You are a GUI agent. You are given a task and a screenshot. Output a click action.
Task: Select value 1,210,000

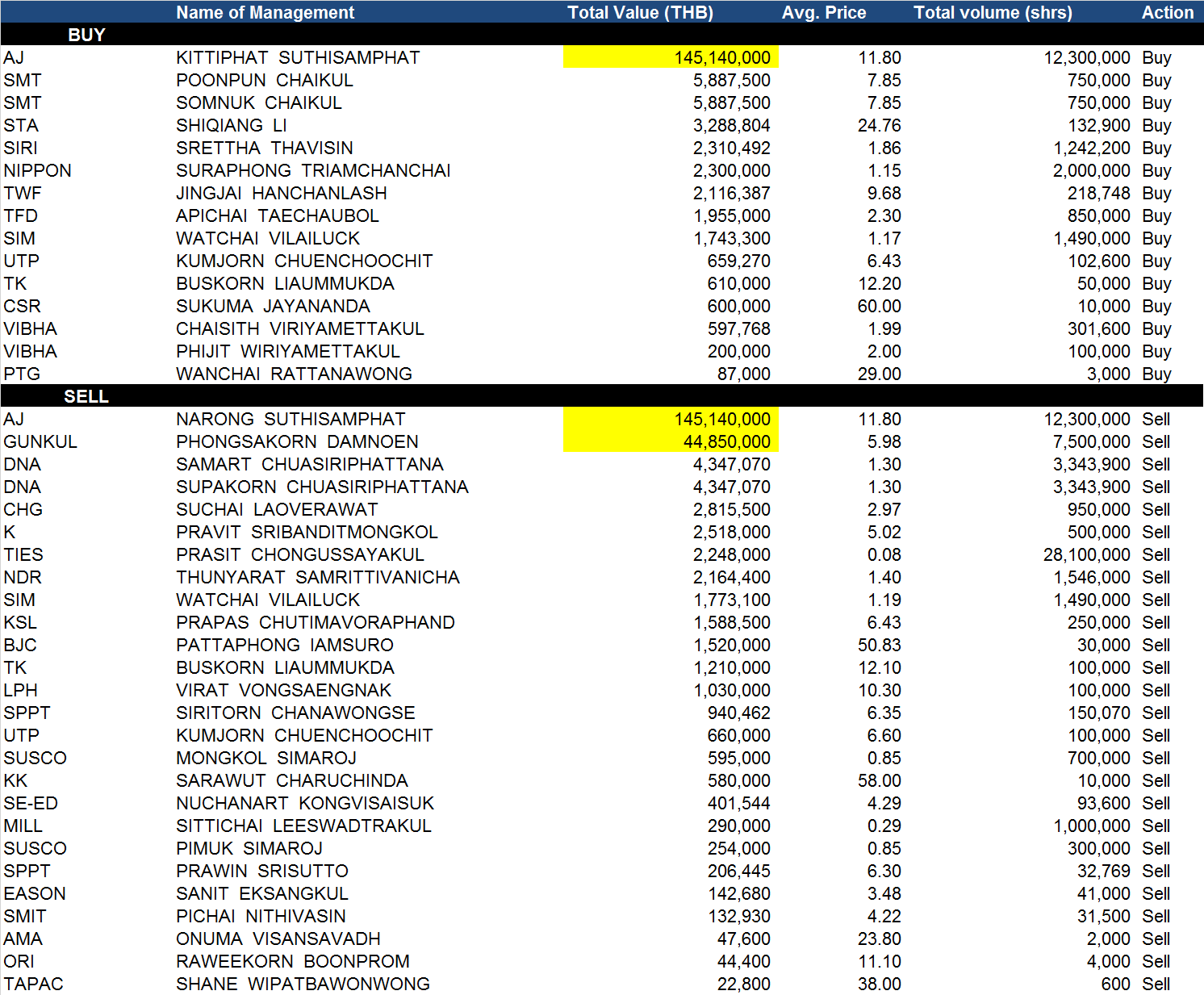point(731,667)
